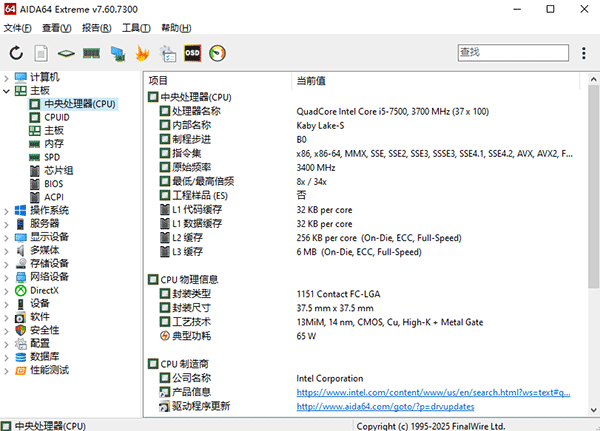Select the 计算机 tree node

pos(44,77)
